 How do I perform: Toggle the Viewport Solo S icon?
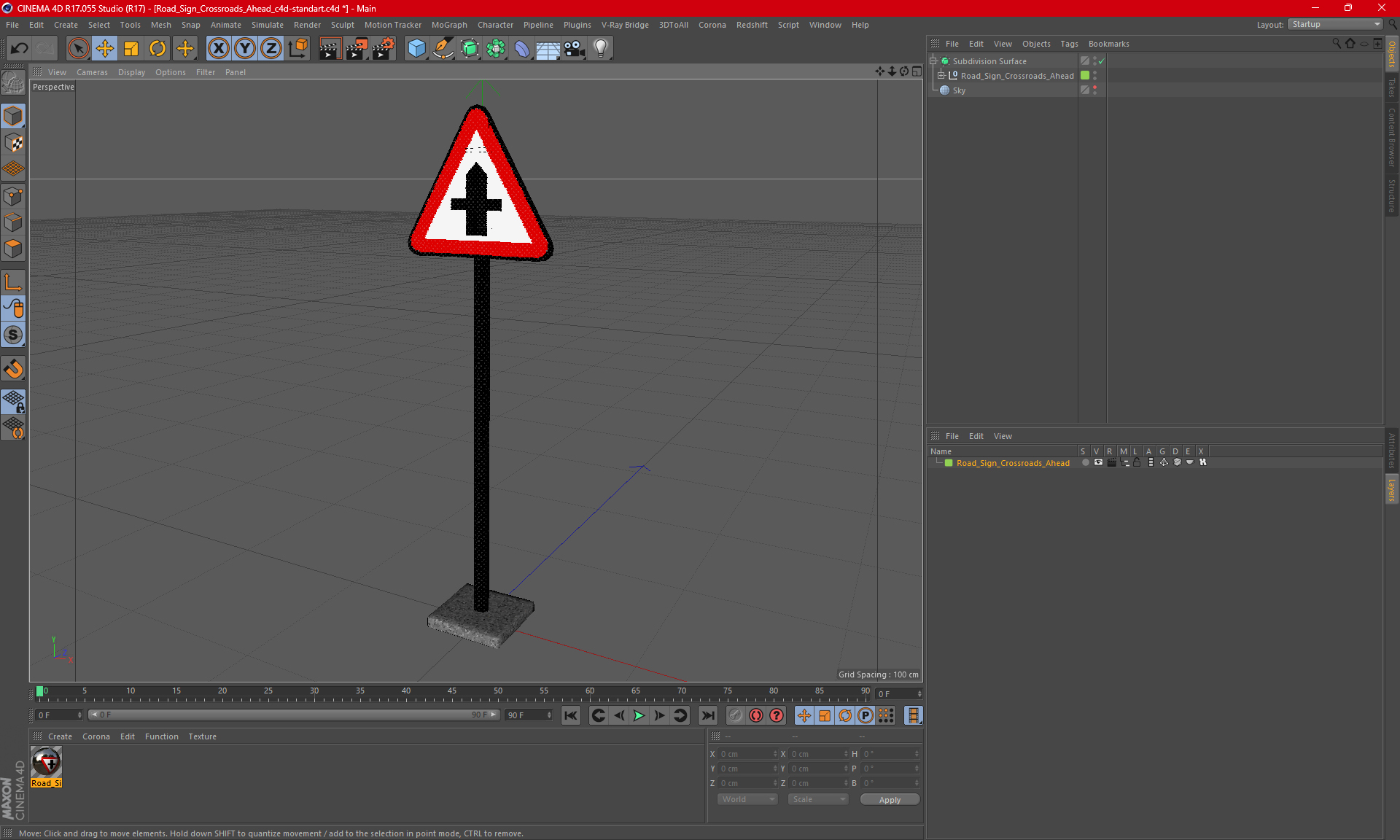(x=13, y=335)
